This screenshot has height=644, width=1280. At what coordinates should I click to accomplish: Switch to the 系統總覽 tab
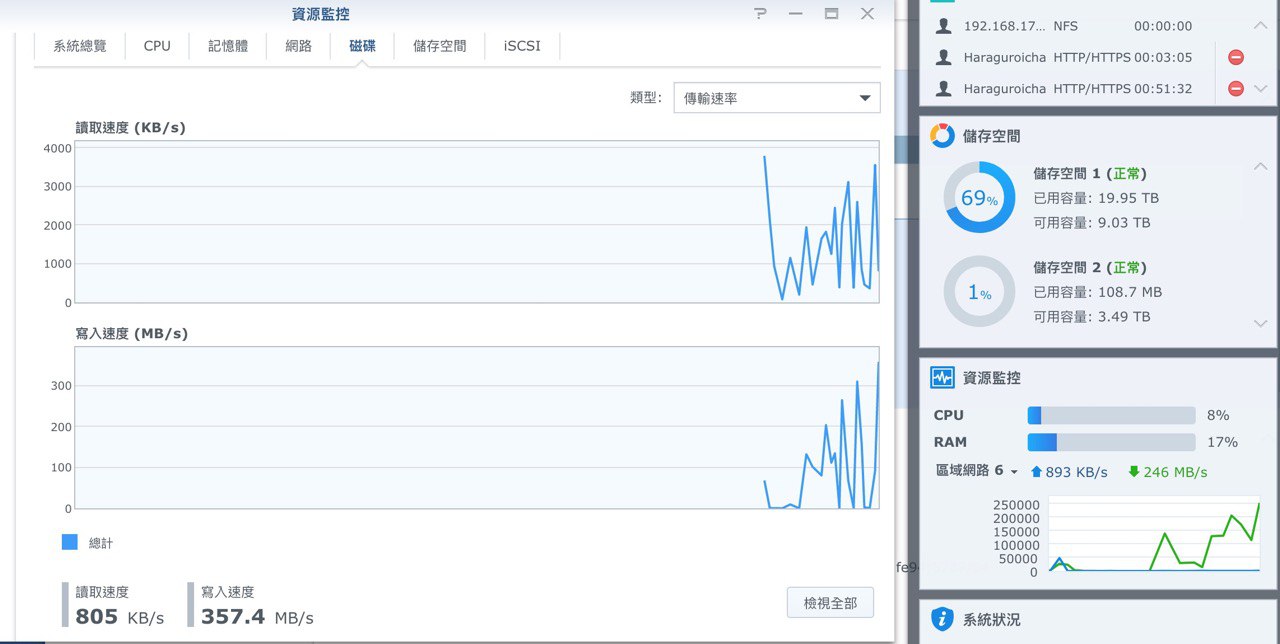point(80,46)
